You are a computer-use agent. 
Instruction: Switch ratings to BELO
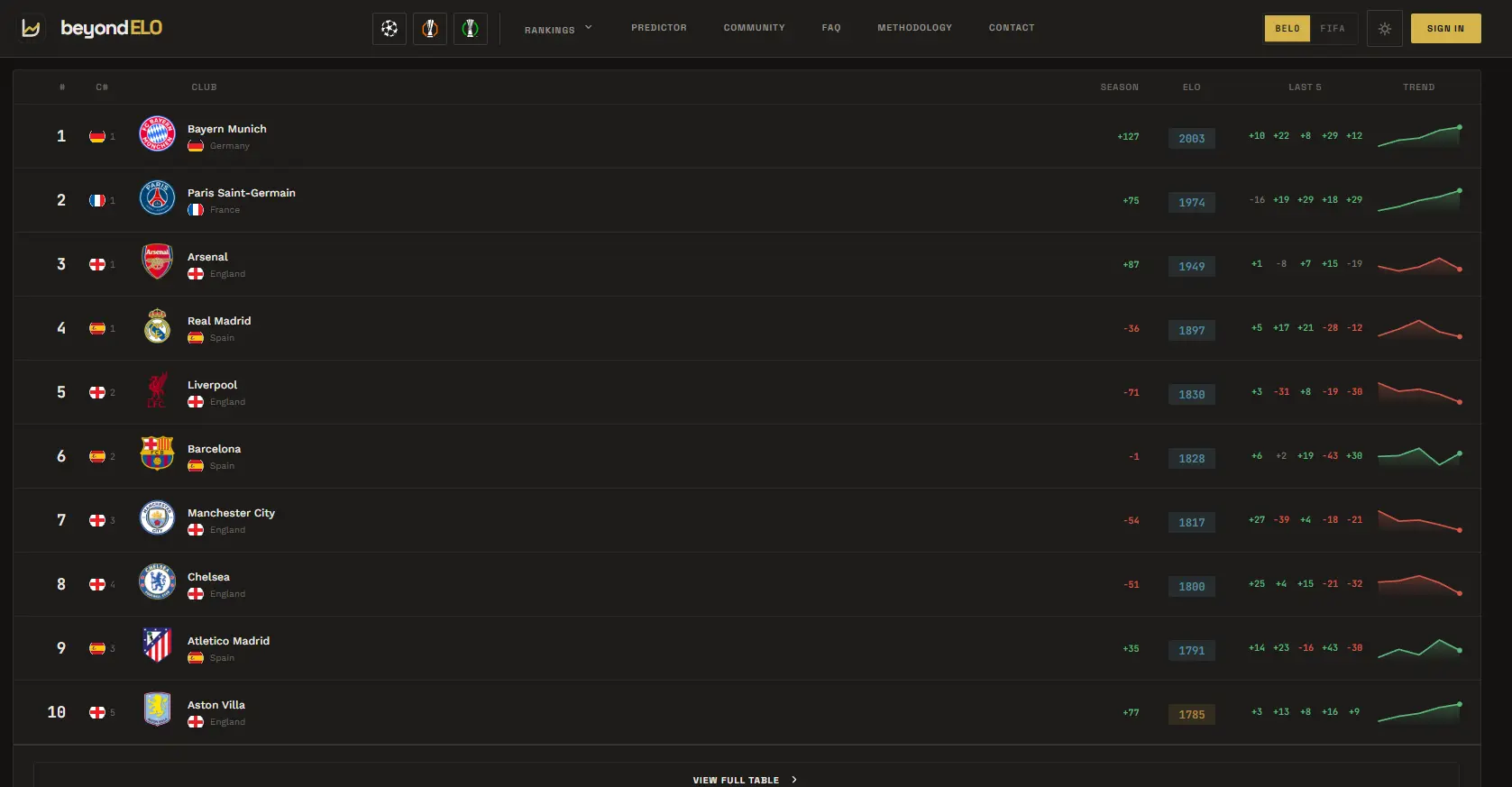(1287, 29)
